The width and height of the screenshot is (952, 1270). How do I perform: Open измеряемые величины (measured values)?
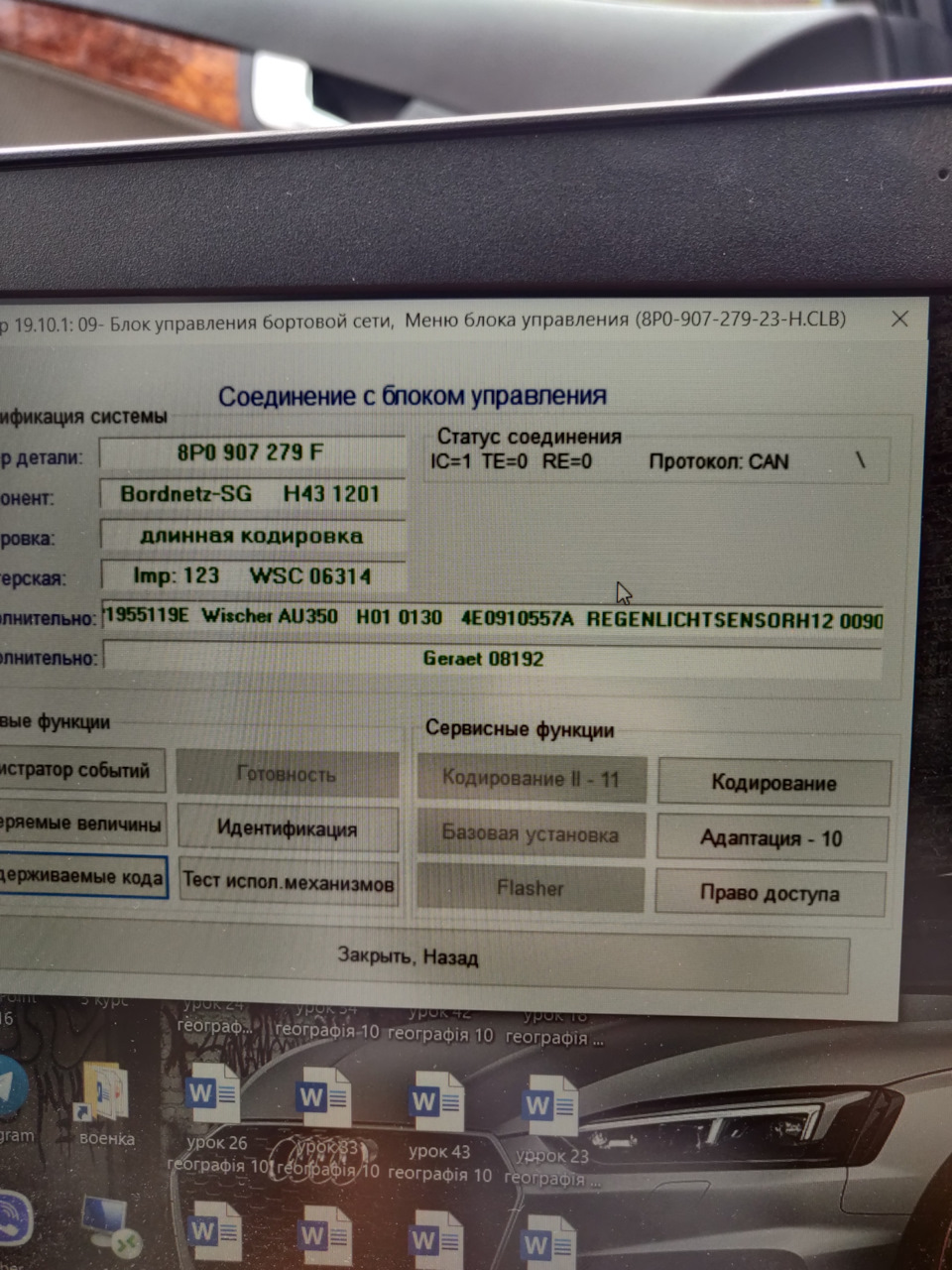(x=81, y=824)
